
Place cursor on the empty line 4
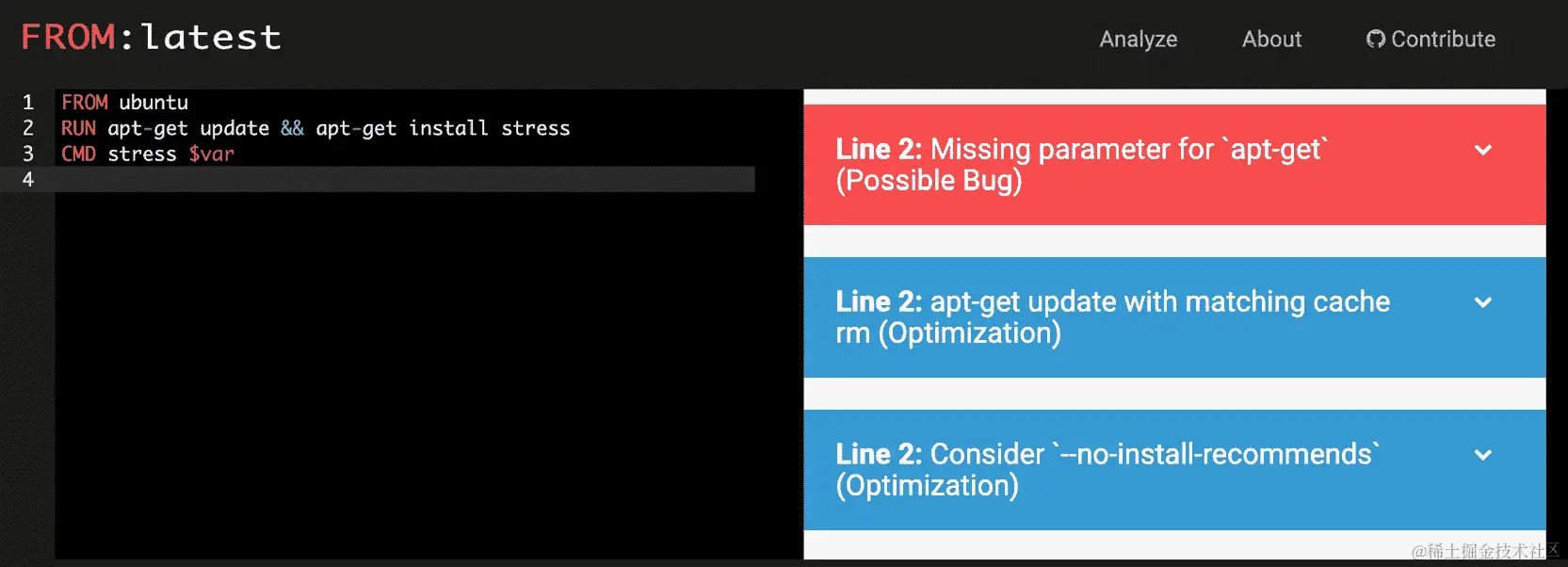pos(377,179)
